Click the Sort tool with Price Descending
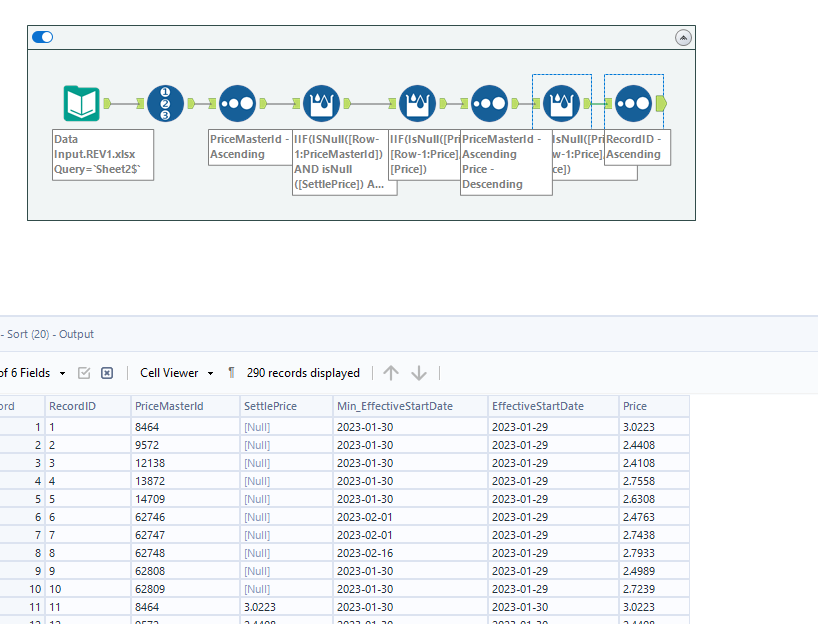The width and height of the screenshot is (818, 624). click(489, 103)
